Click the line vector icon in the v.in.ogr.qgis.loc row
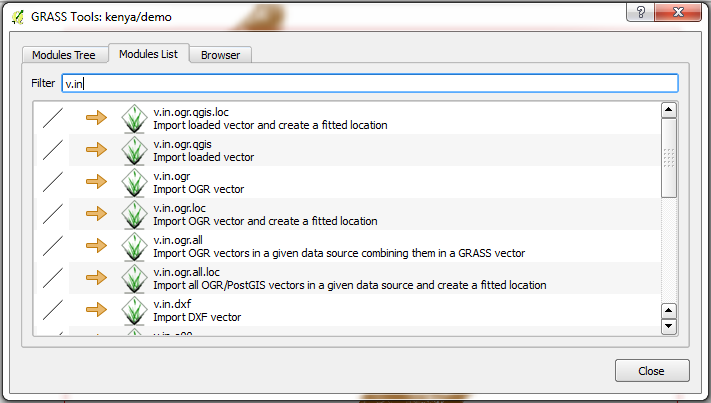 click(53, 118)
